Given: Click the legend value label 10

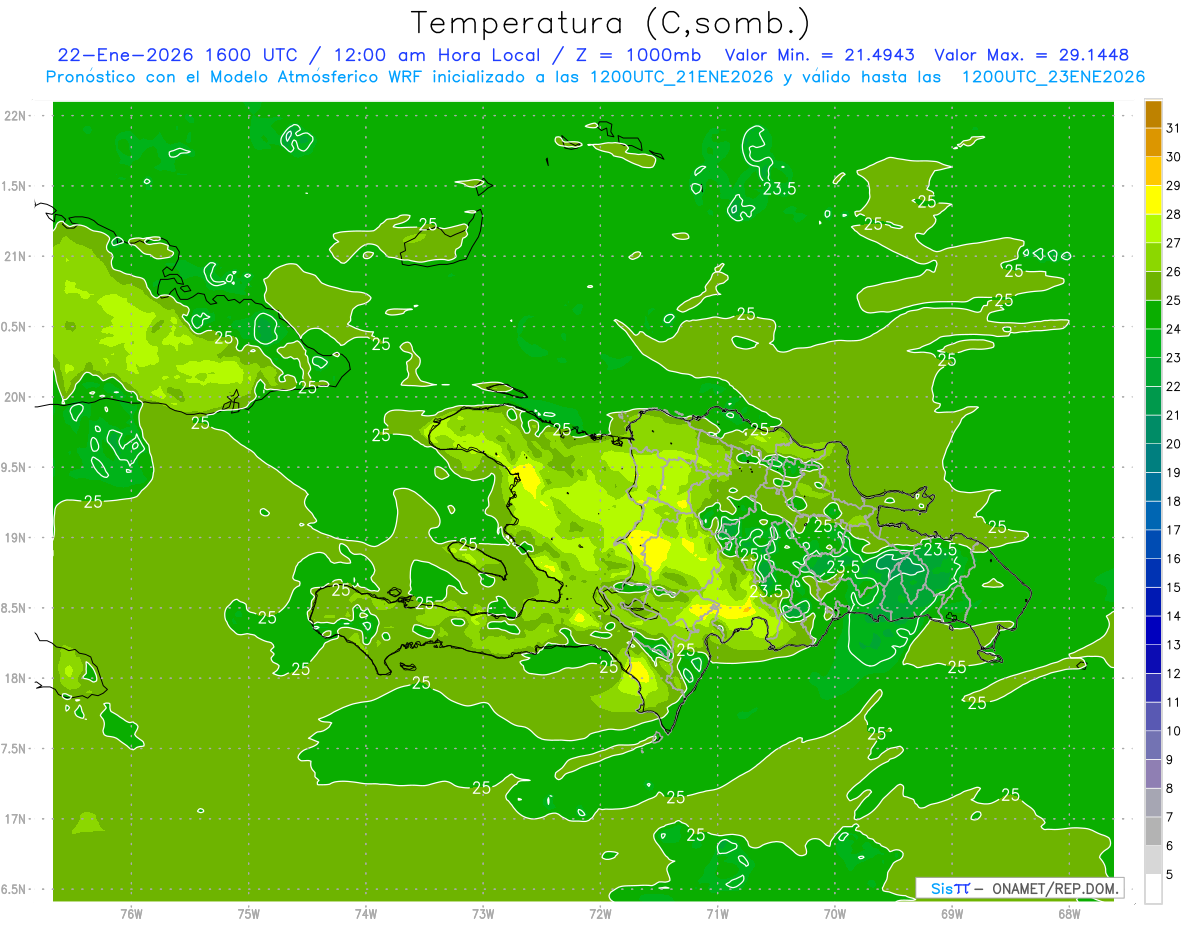Looking at the screenshot, I should [x=1174, y=731].
